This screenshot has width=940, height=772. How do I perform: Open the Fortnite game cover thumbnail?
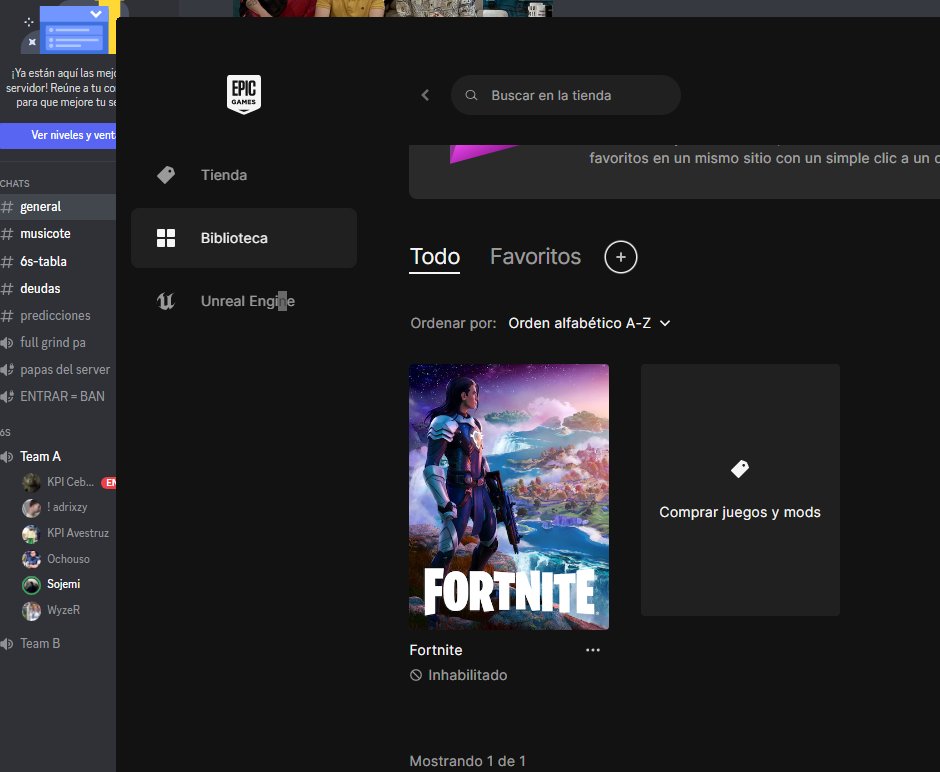pyautogui.click(x=508, y=497)
